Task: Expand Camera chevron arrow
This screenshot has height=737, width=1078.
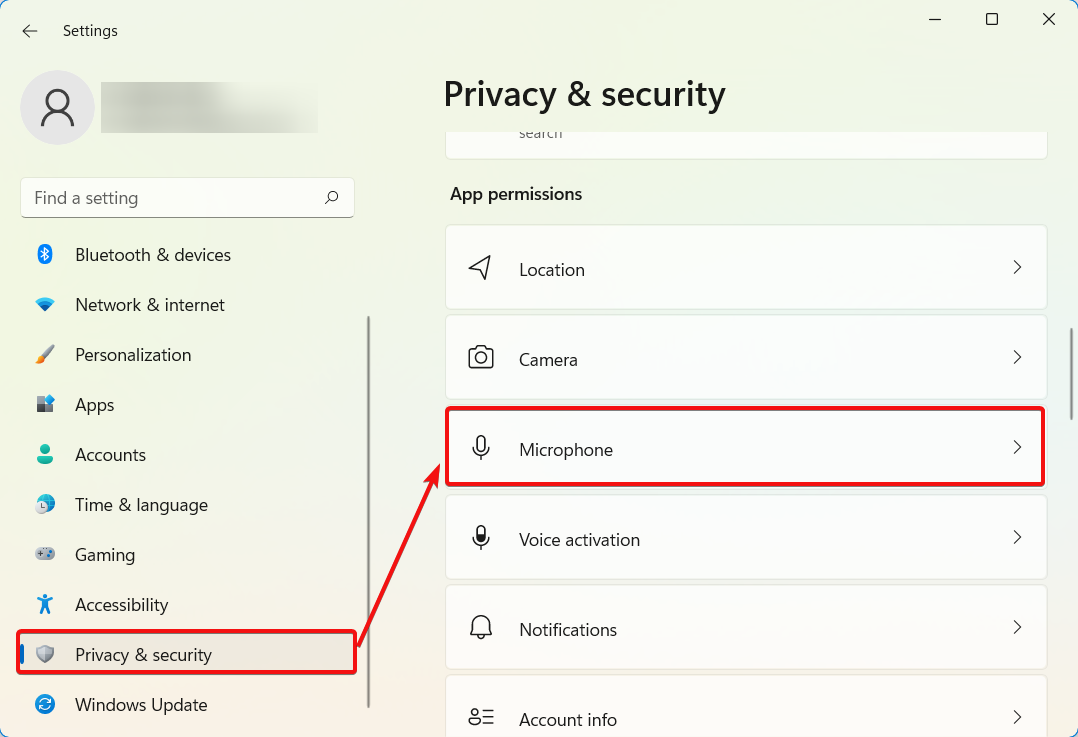Action: tap(1017, 358)
